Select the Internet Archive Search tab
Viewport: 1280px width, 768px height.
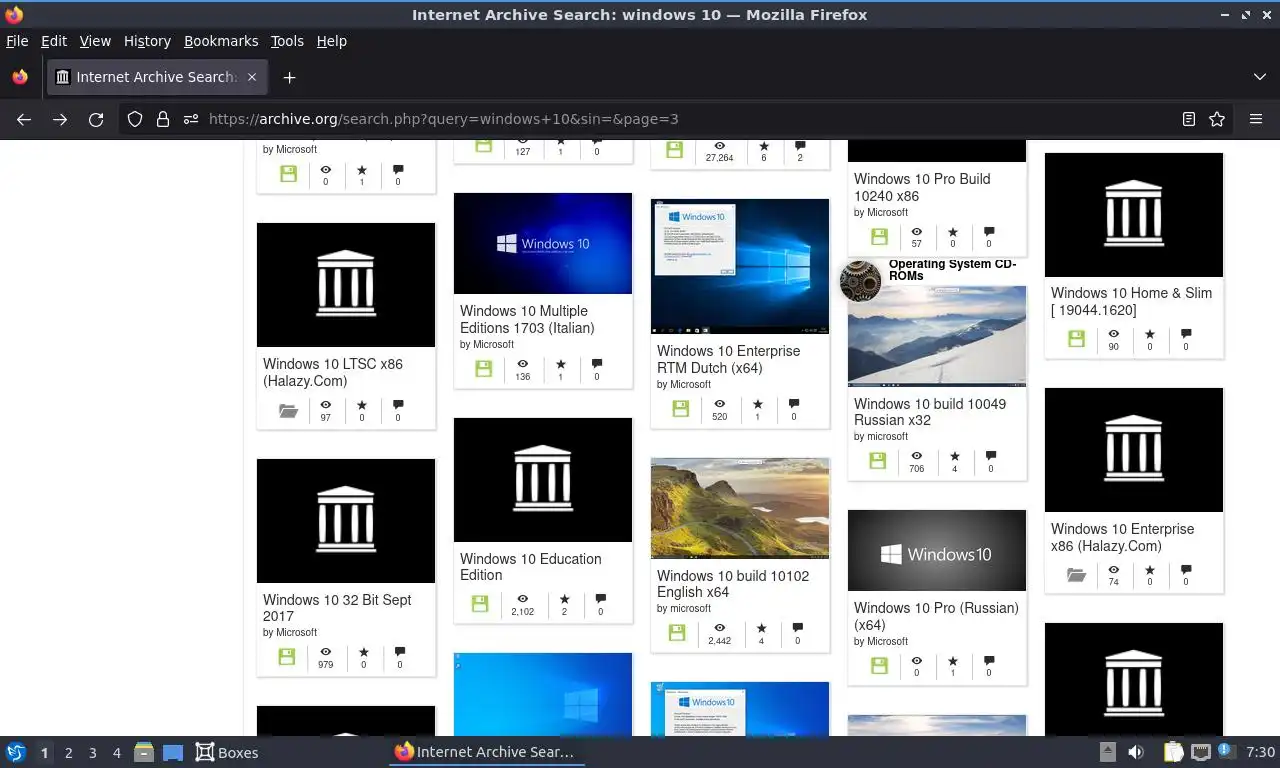tap(157, 77)
